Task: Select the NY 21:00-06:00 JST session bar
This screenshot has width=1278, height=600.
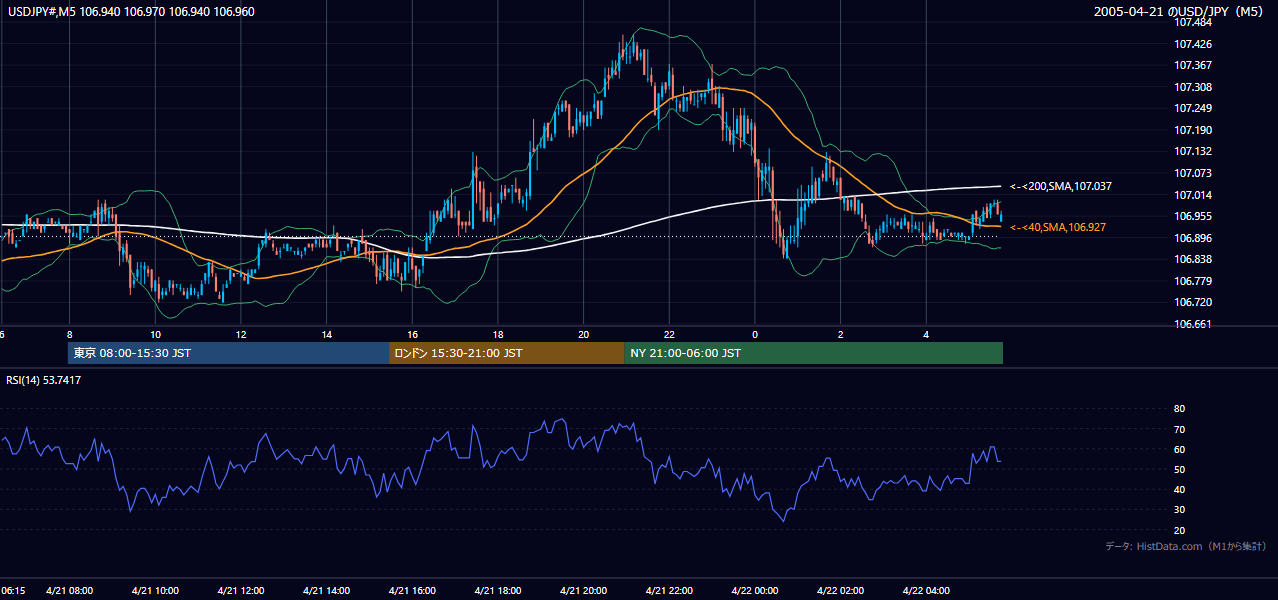Action: tap(813, 353)
